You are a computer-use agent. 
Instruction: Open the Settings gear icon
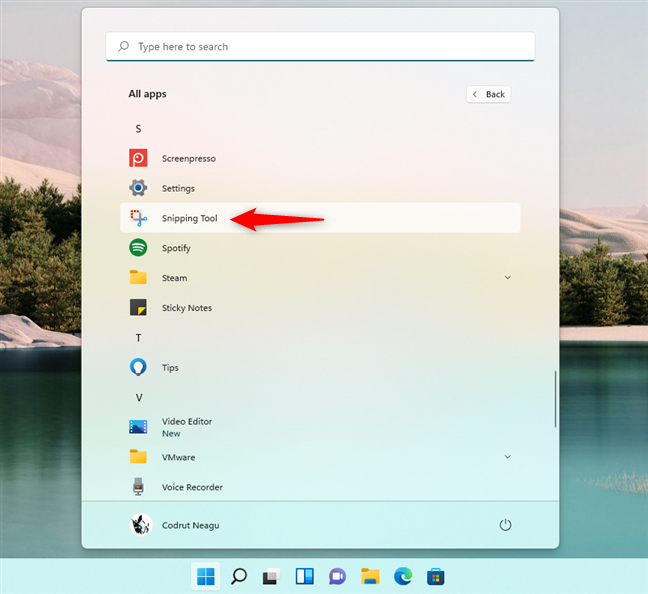pyautogui.click(x=138, y=188)
